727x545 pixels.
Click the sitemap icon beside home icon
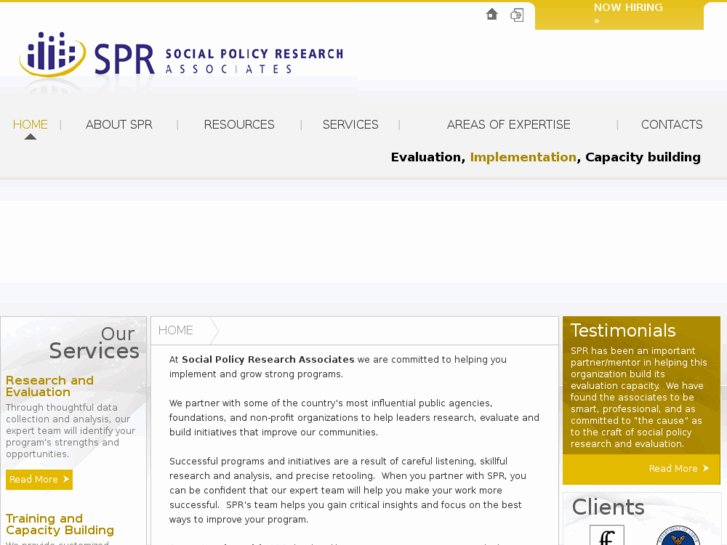pos(517,15)
